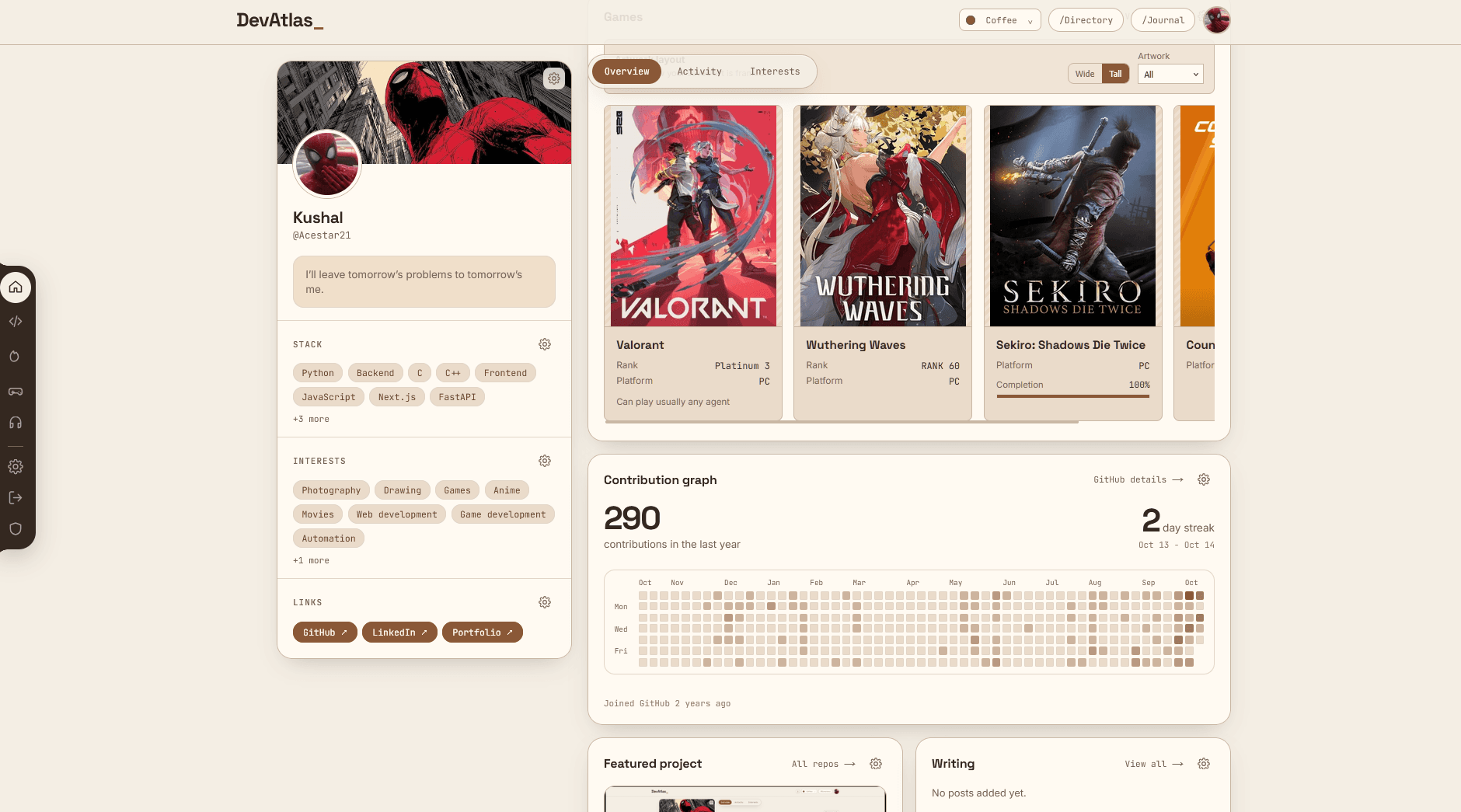Open the Wuthering Waves cover art
The width and height of the screenshot is (1461, 812).
[x=883, y=216]
